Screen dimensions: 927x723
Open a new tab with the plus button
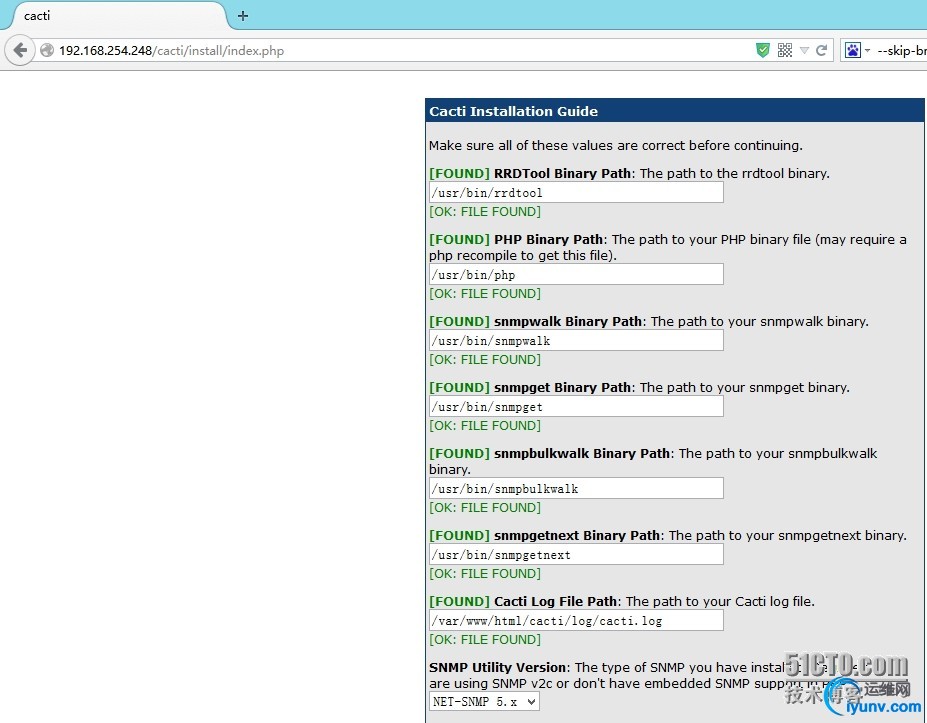tap(242, 16)
